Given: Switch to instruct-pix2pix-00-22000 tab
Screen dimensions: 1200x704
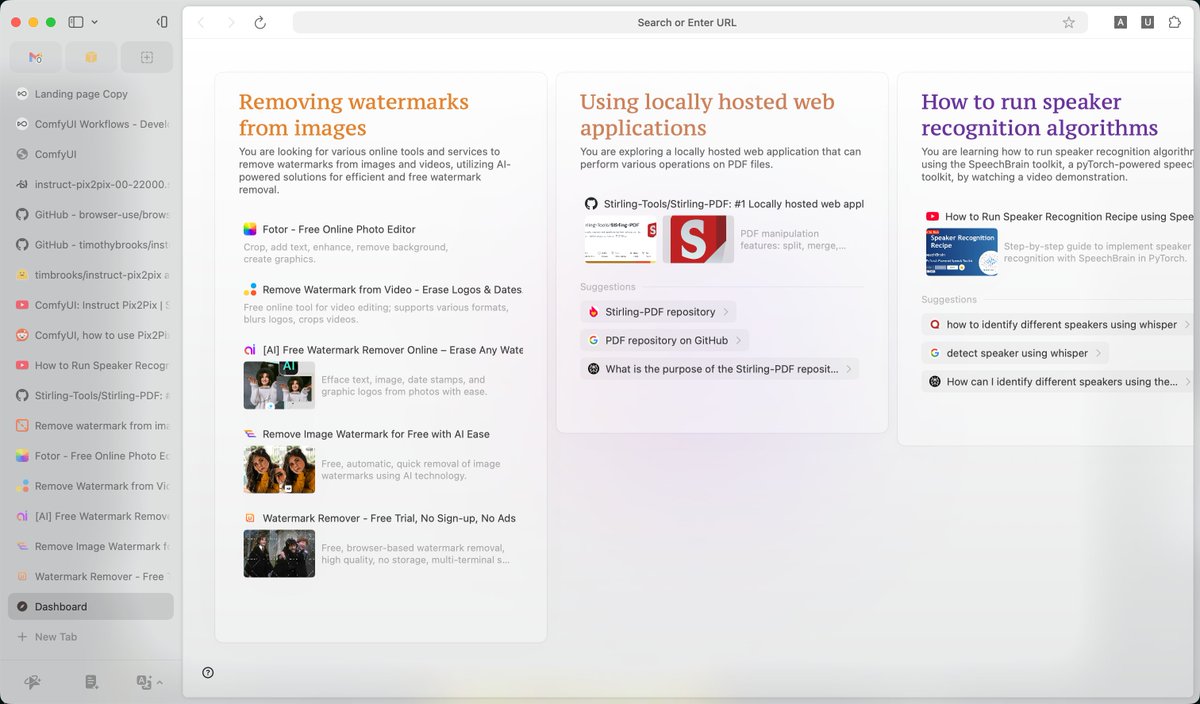Looking at the screenshot, I should coord(91,184).
